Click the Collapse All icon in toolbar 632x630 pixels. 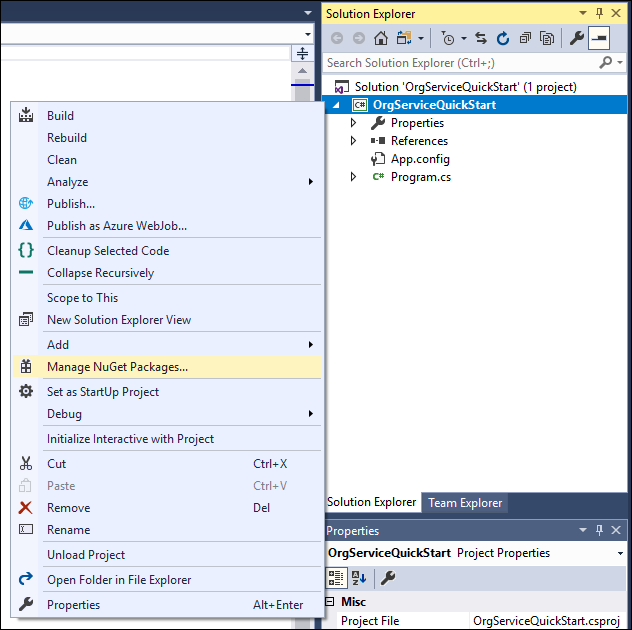(x=525, y=38)
